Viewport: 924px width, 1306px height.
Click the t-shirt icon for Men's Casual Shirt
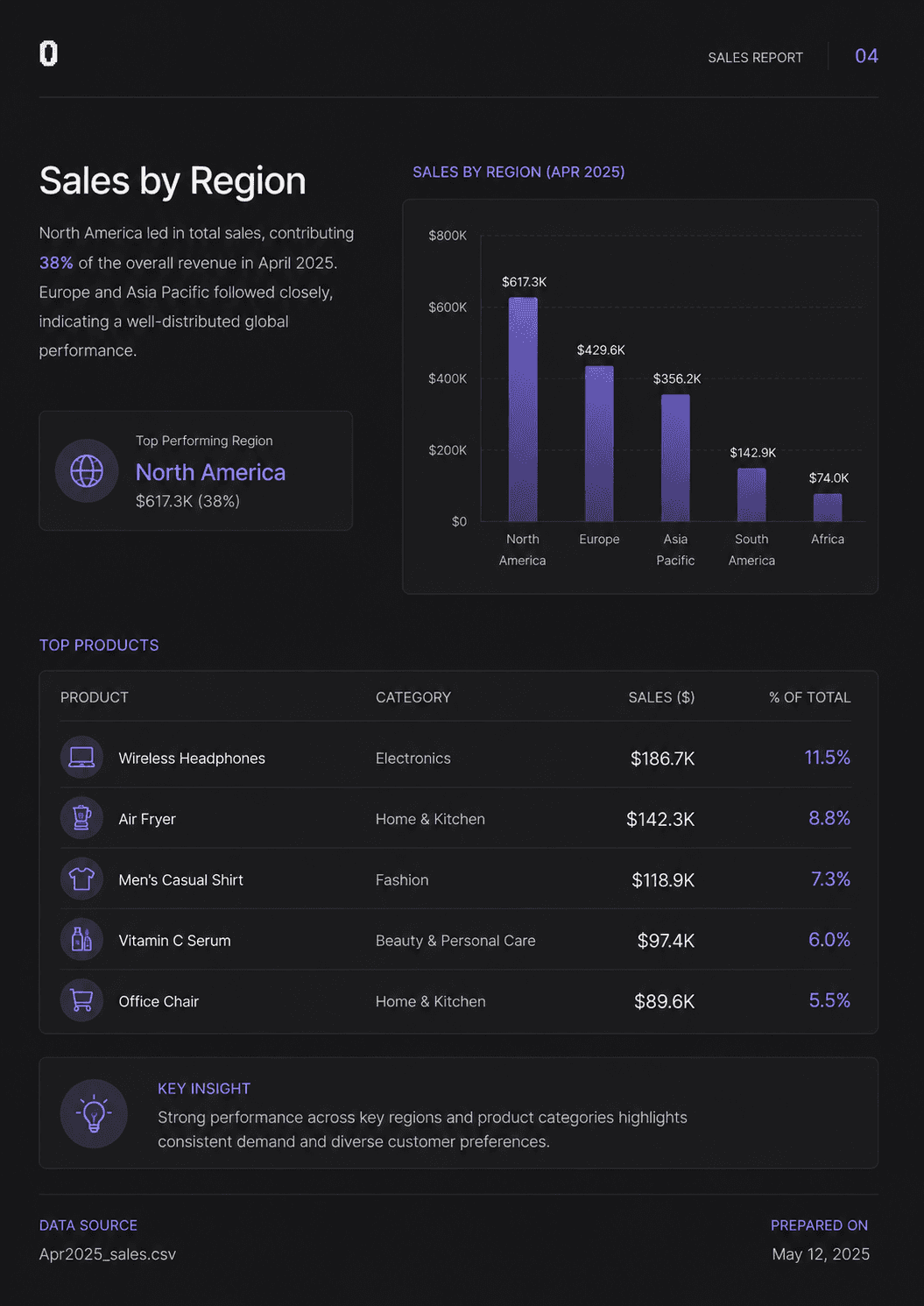(x=81, y=879)
